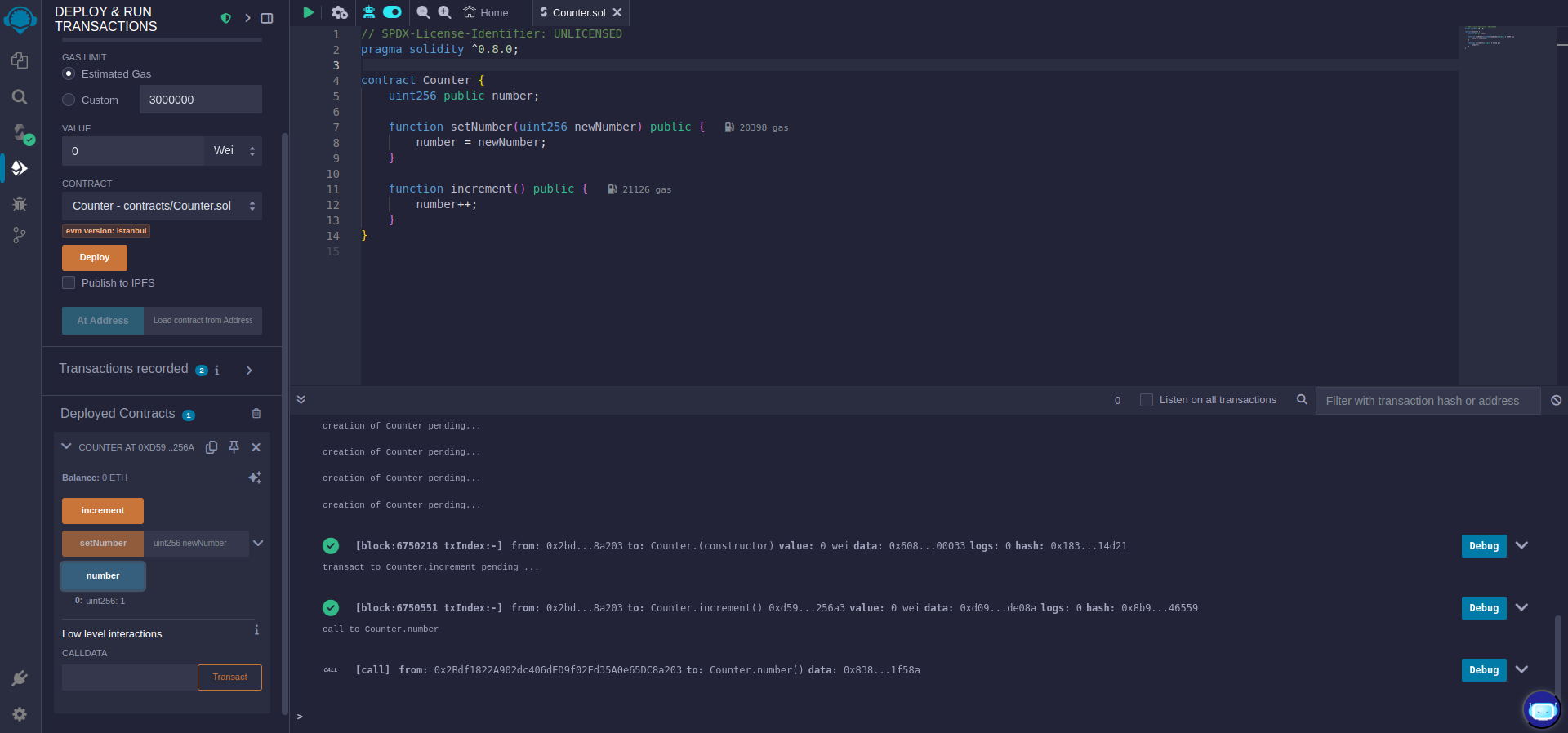The width and height of the screenshot is (1568, 733).
Task: Open the Solidity compiler sidebar icon
Action: coord(20,133)
